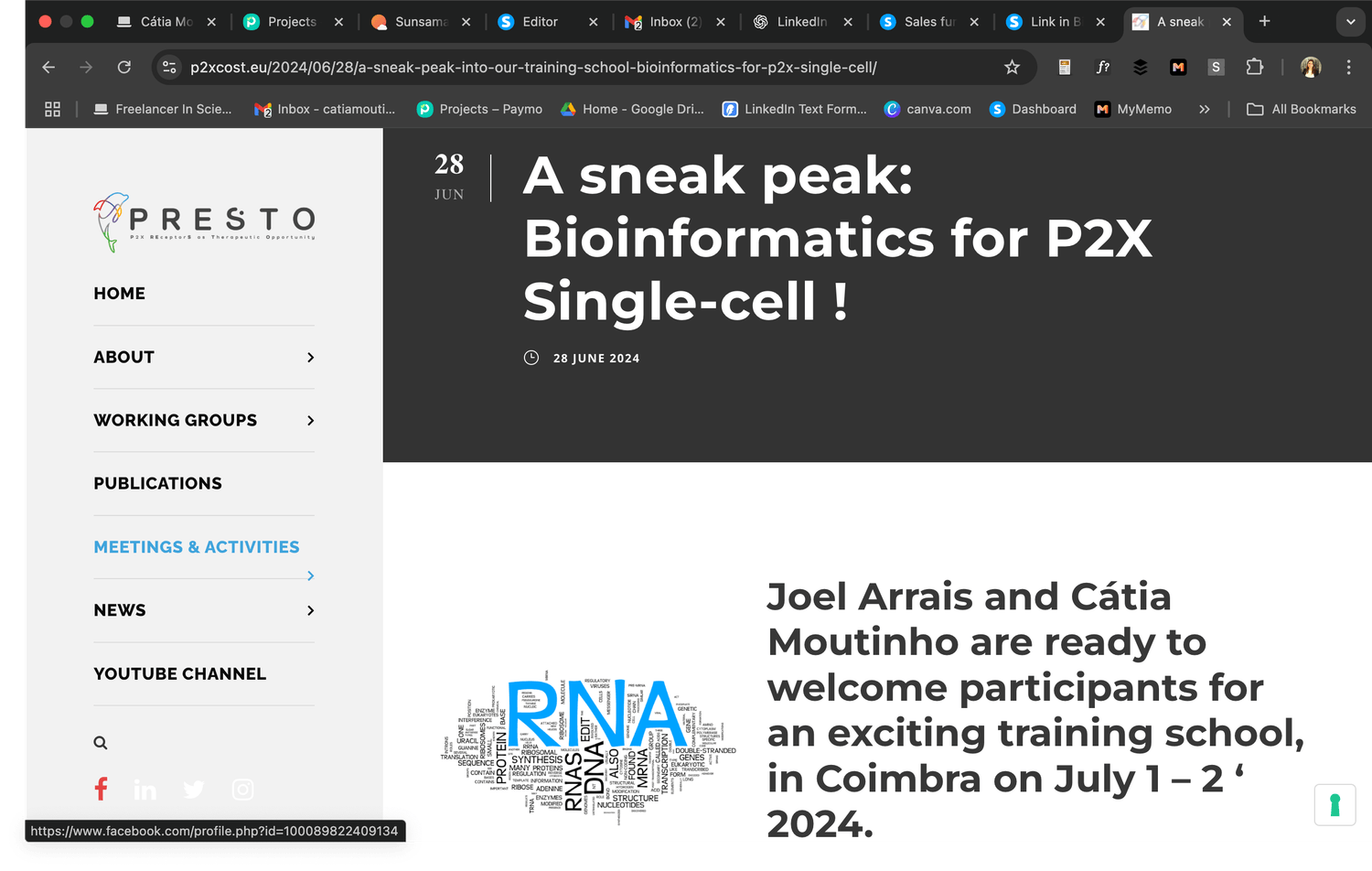1372x871 pixels.
Task: Expand the MEETINGS & ACTIVITIES submenu arrow
Action: [311, 575]
